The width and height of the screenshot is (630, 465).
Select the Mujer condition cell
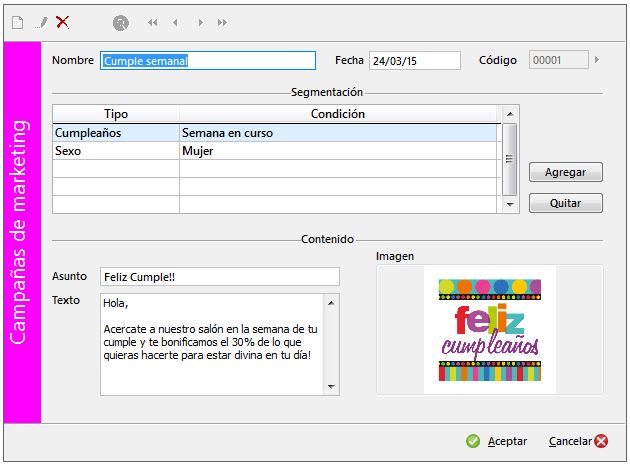[338, 151]
